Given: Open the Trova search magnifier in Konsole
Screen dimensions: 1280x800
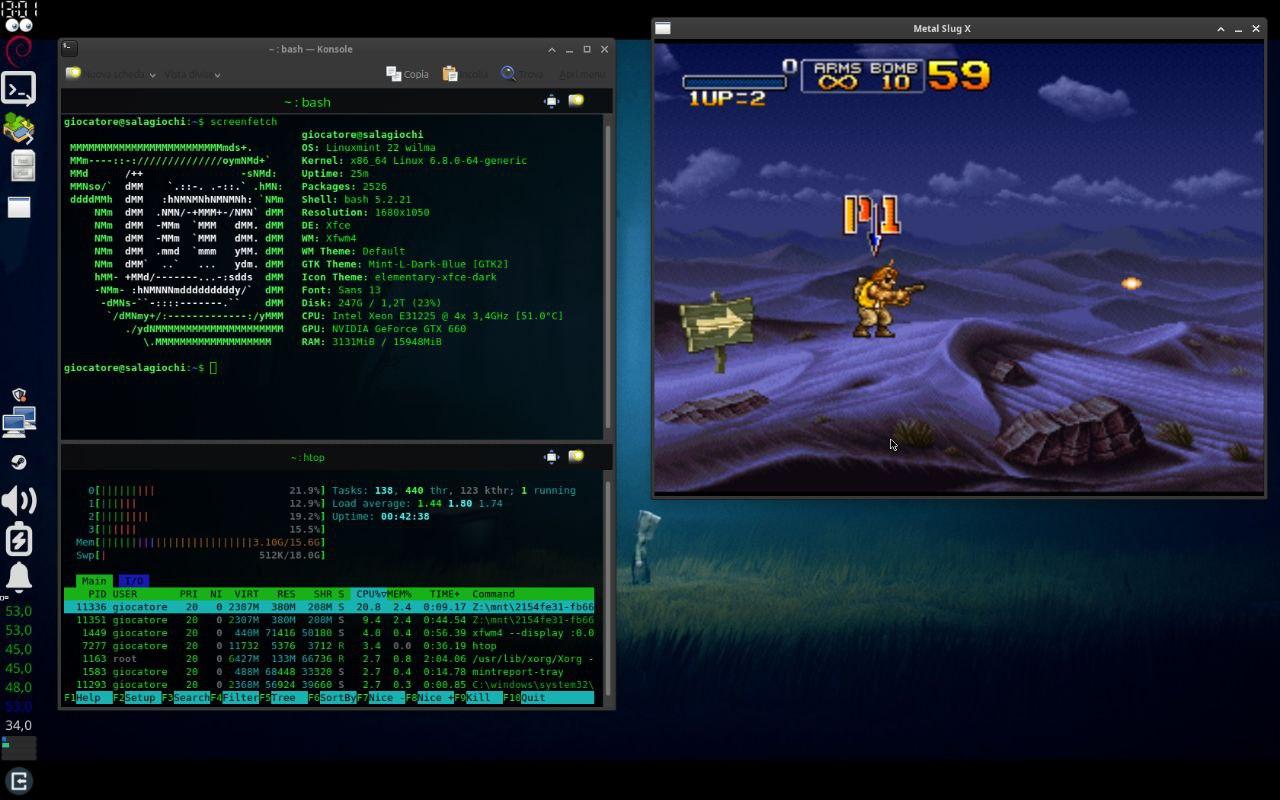Looking at the screenshot, I should pyautogui.click(x=508, y=74).
